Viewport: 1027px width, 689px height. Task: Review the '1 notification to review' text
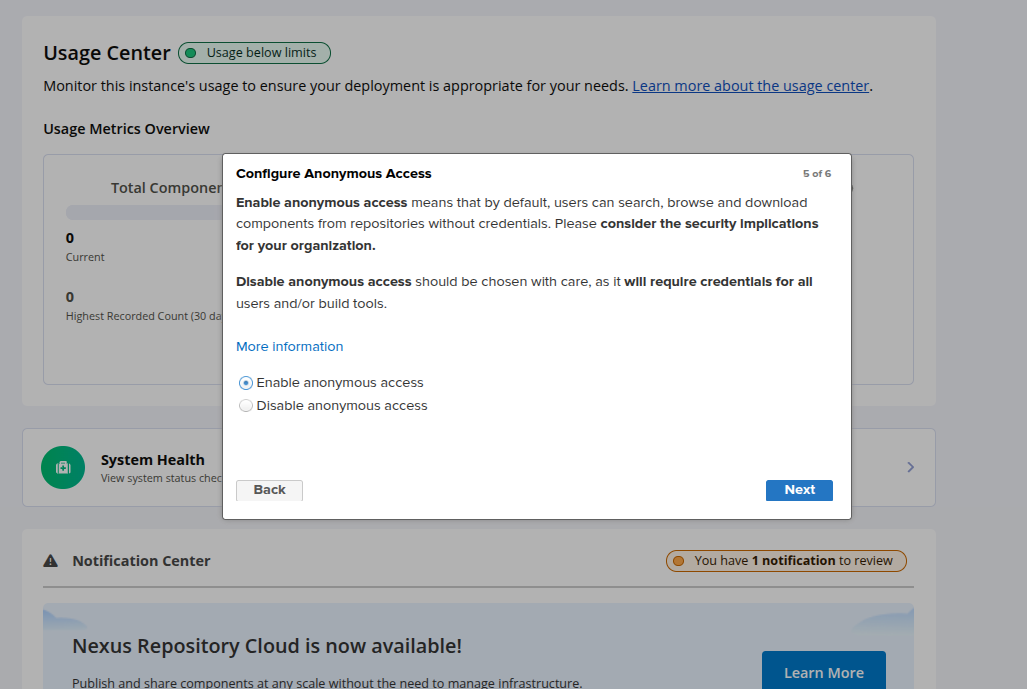click(x=793, y=561)
